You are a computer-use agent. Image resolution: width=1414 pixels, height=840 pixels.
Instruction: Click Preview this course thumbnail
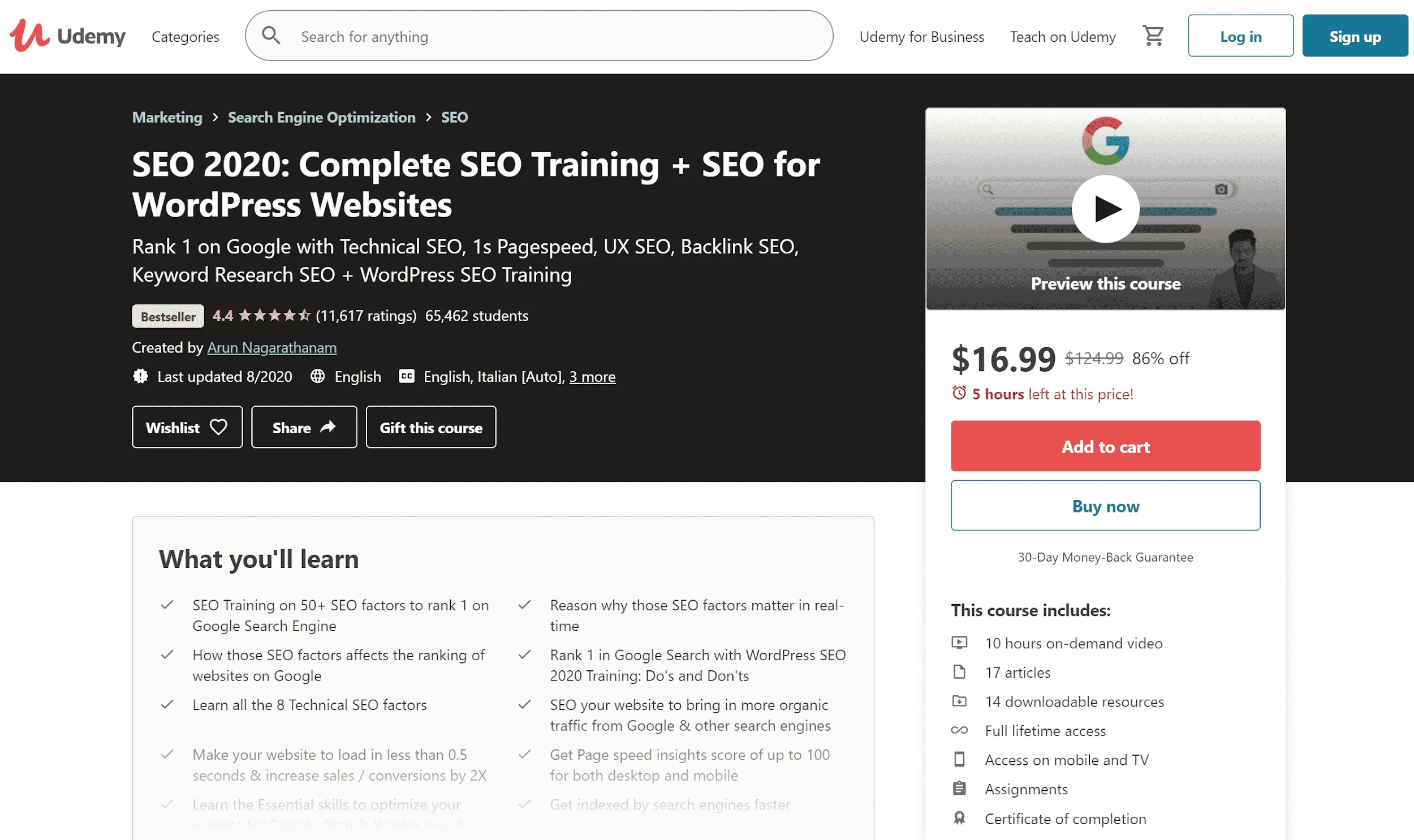(1105, 209)
